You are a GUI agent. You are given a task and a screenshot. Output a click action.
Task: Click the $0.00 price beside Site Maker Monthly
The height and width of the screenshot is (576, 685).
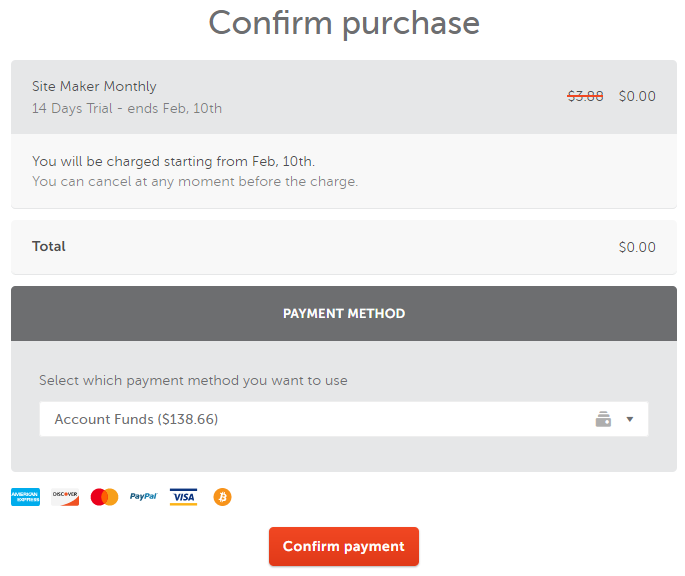637,97
